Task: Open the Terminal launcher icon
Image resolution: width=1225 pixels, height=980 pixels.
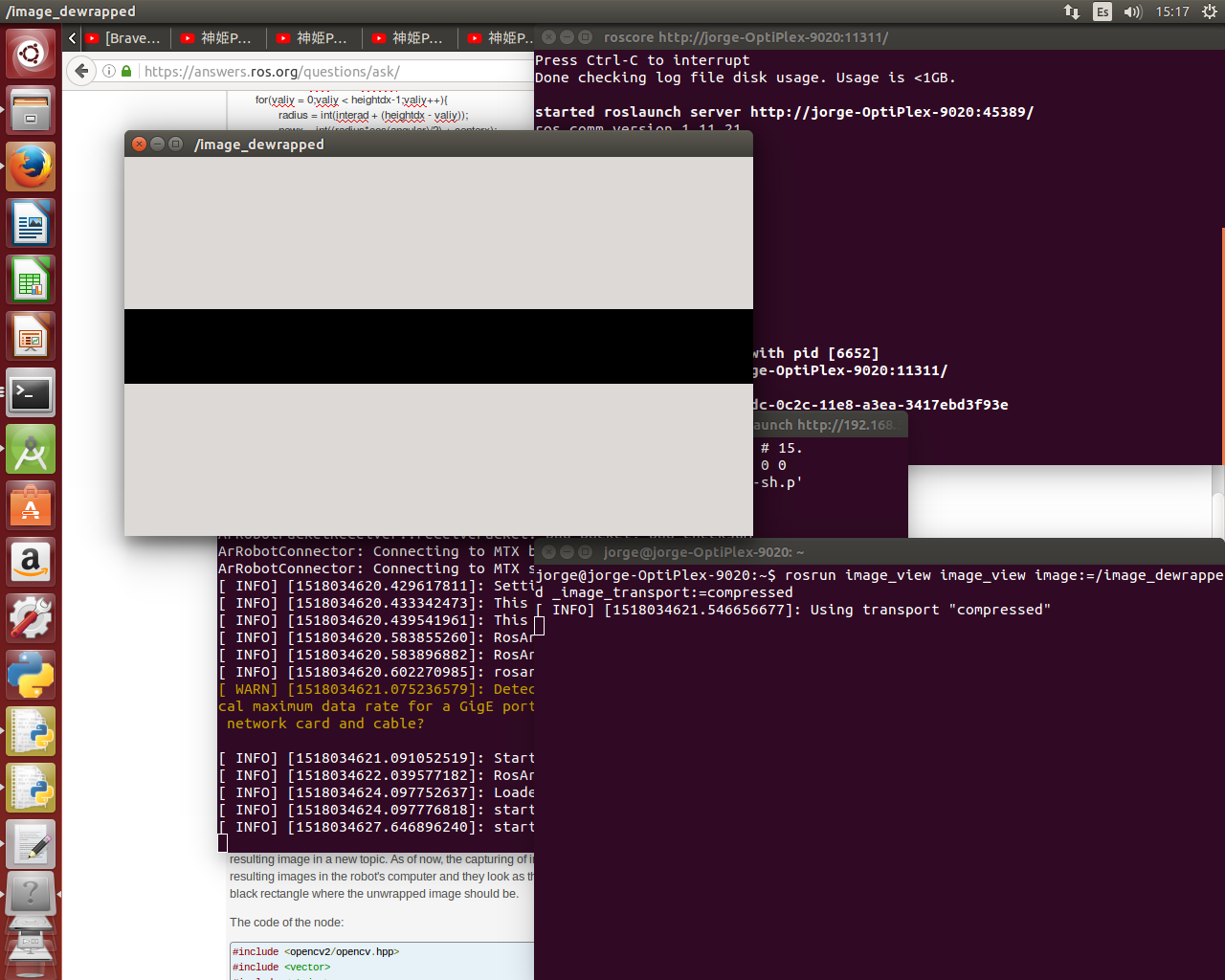Action: 31,393
